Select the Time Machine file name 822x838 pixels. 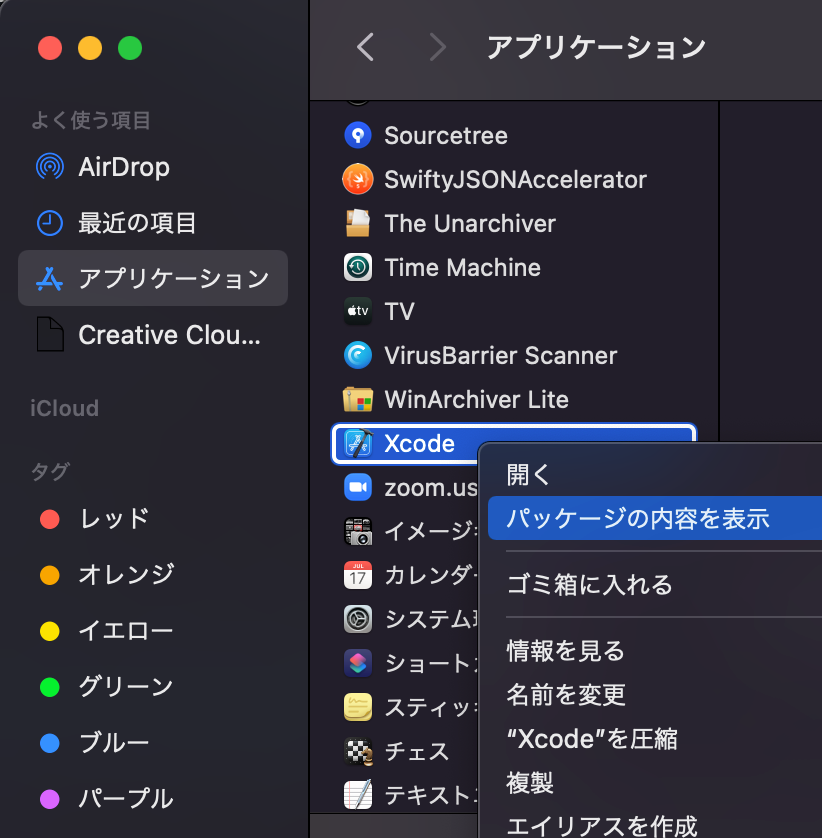click(x=462, y=267)
